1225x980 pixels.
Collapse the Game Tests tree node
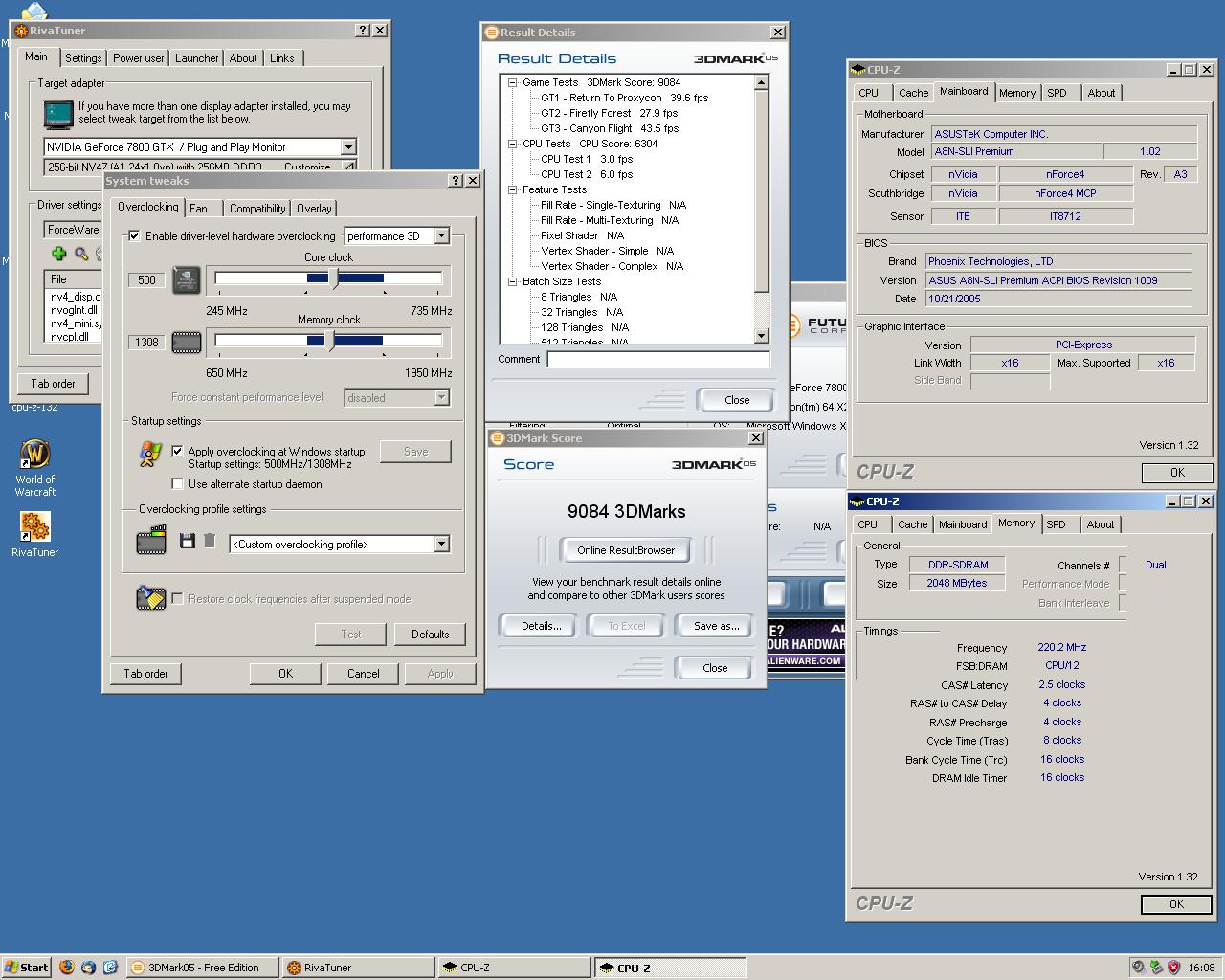513,82
